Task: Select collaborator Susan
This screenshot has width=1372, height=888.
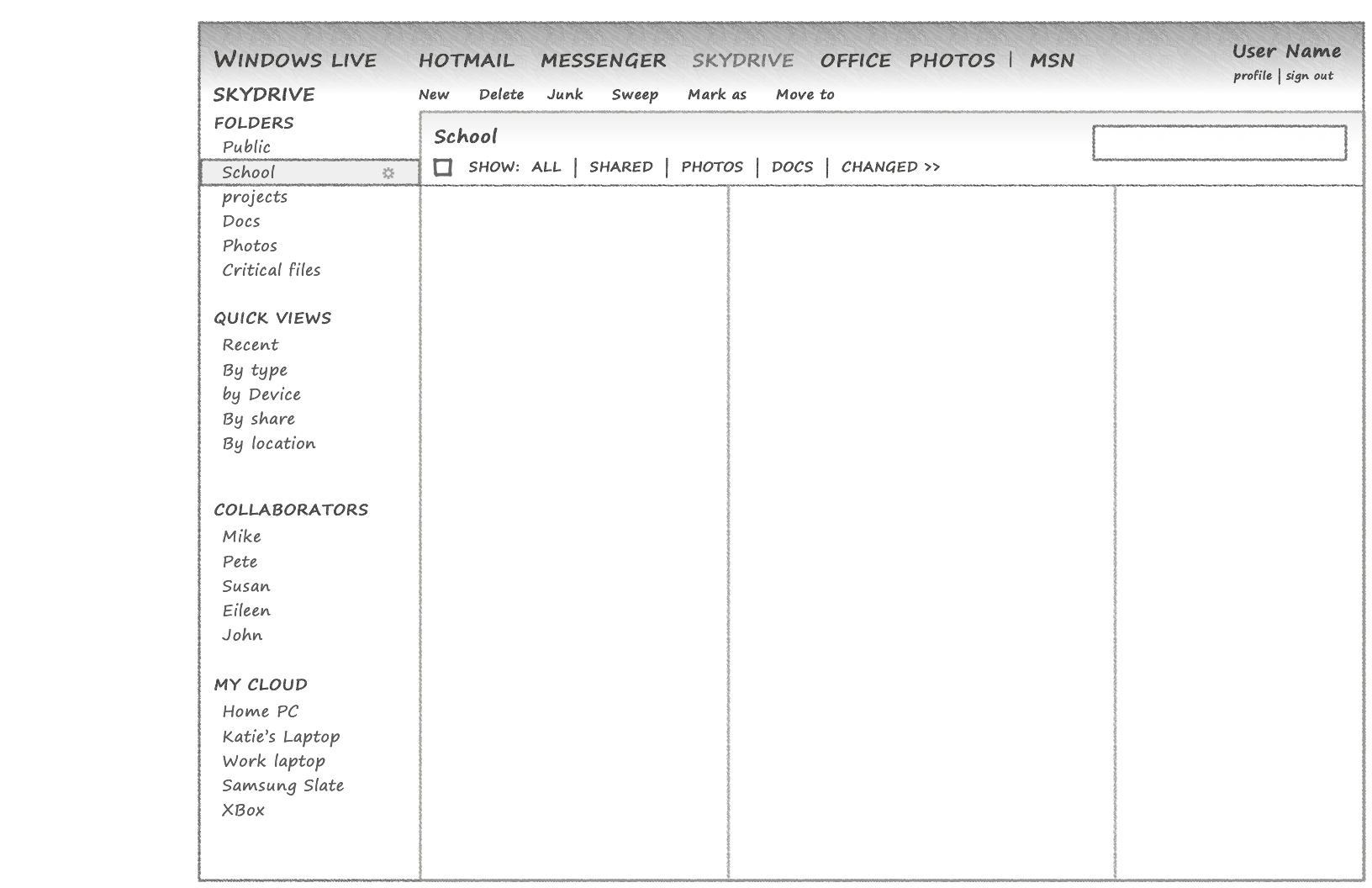Action: click(x=246, y=586)
